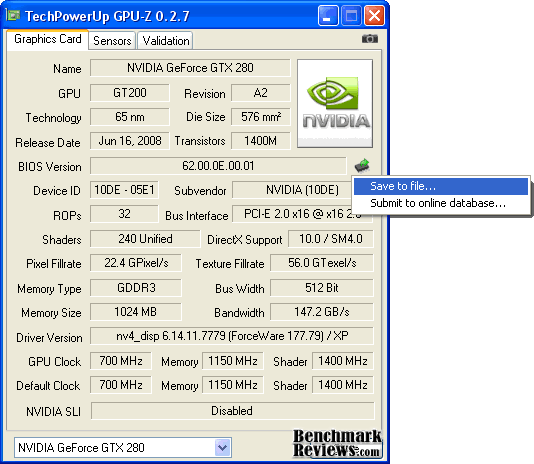
Task: Click the GPU-Z title bar app icon
Action: click(14, 15)
